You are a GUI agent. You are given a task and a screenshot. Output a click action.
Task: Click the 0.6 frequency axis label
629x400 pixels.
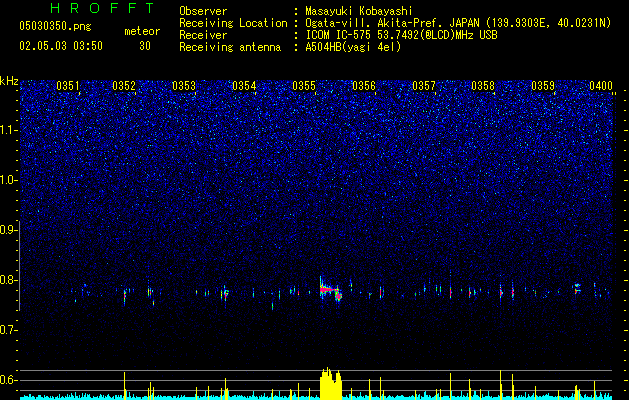pos(8,380)
